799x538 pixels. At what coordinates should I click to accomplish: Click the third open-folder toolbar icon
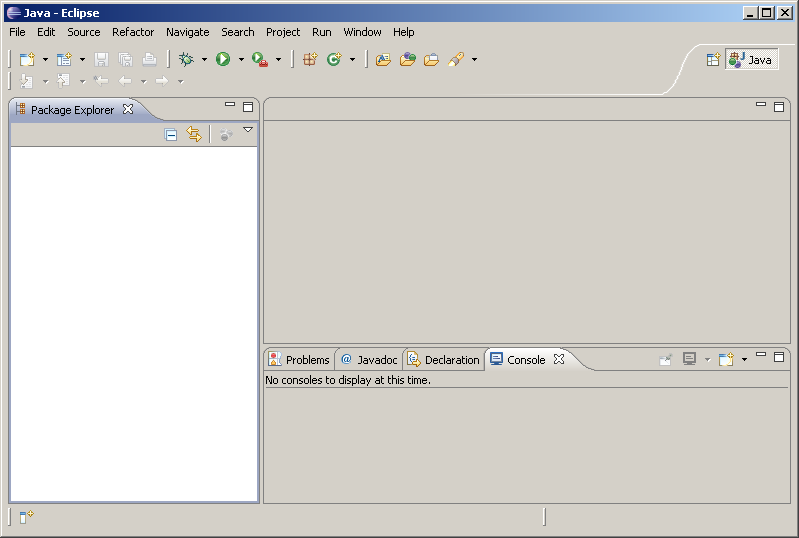tap(432, 60)
